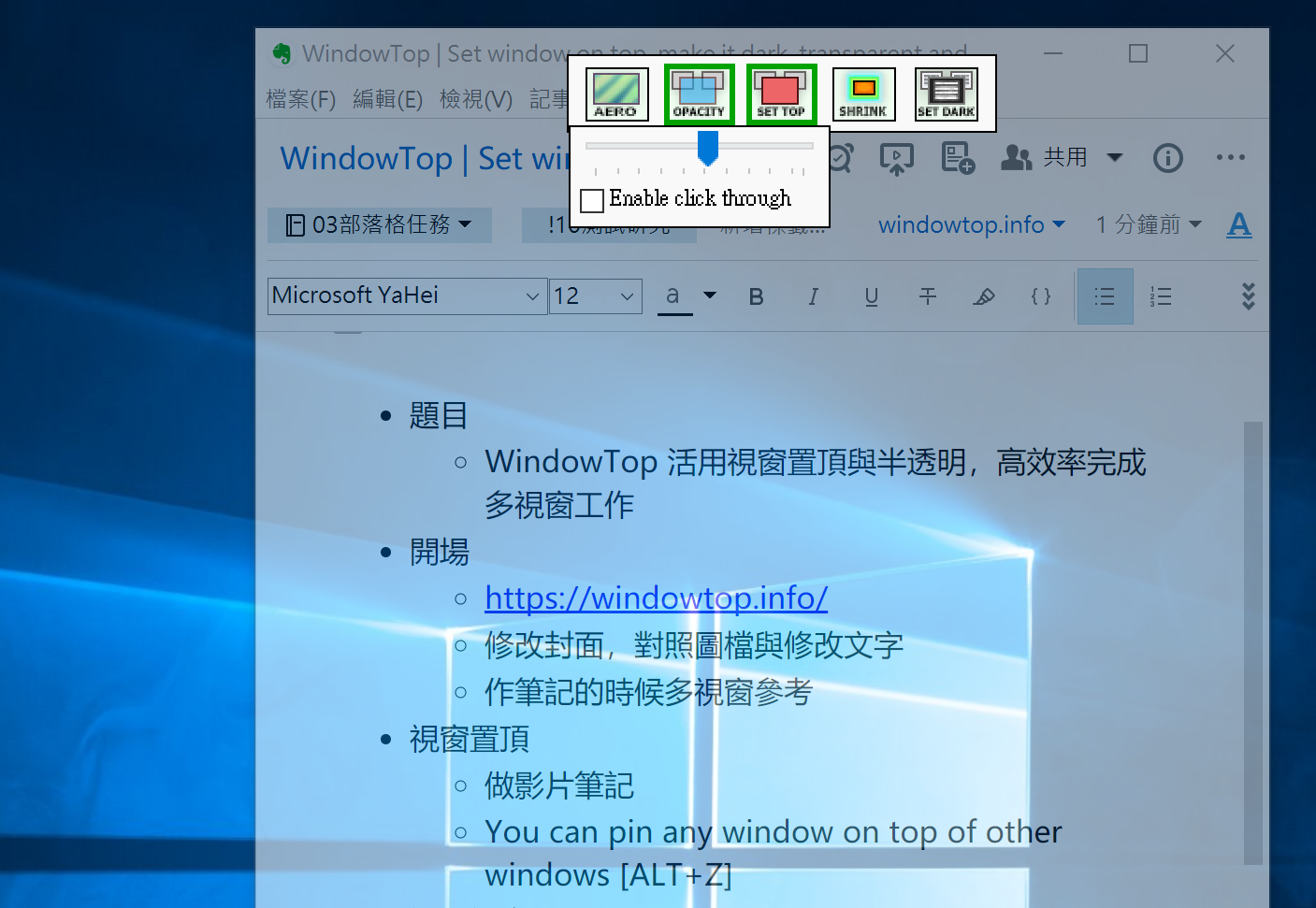
Task: Click the 修改封面，對照圖檔與修改文字 line
Action: click(x=694, y=645)
